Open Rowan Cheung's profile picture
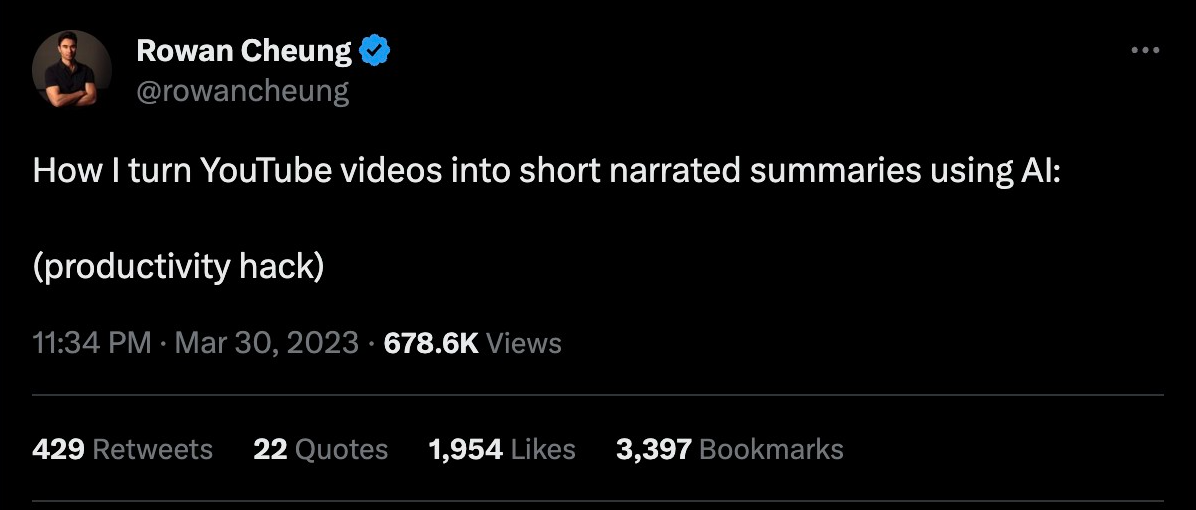 (71, 69)
